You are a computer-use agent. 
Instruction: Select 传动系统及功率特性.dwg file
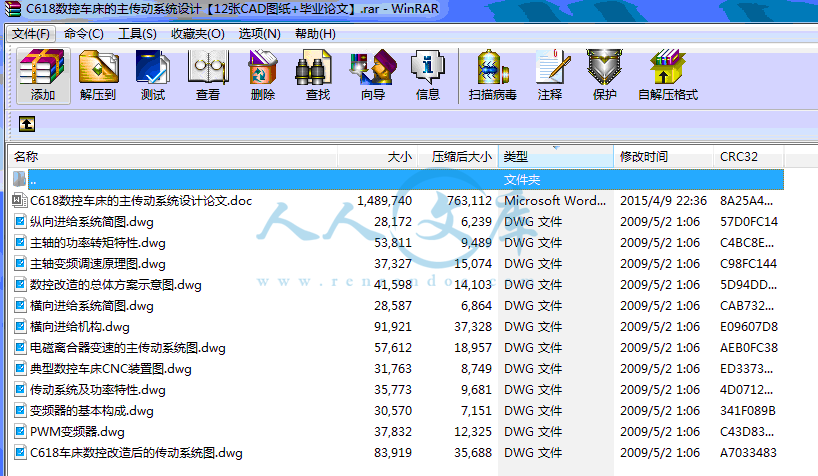pos(98,390)
